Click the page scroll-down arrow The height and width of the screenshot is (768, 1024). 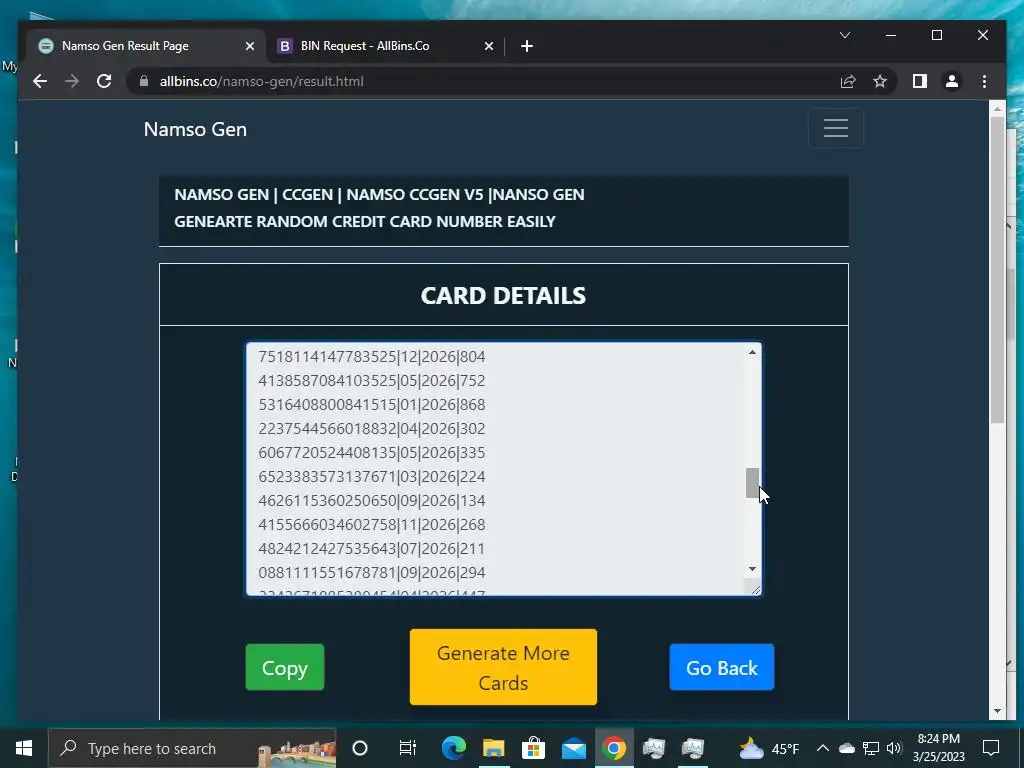click(997, 711)
